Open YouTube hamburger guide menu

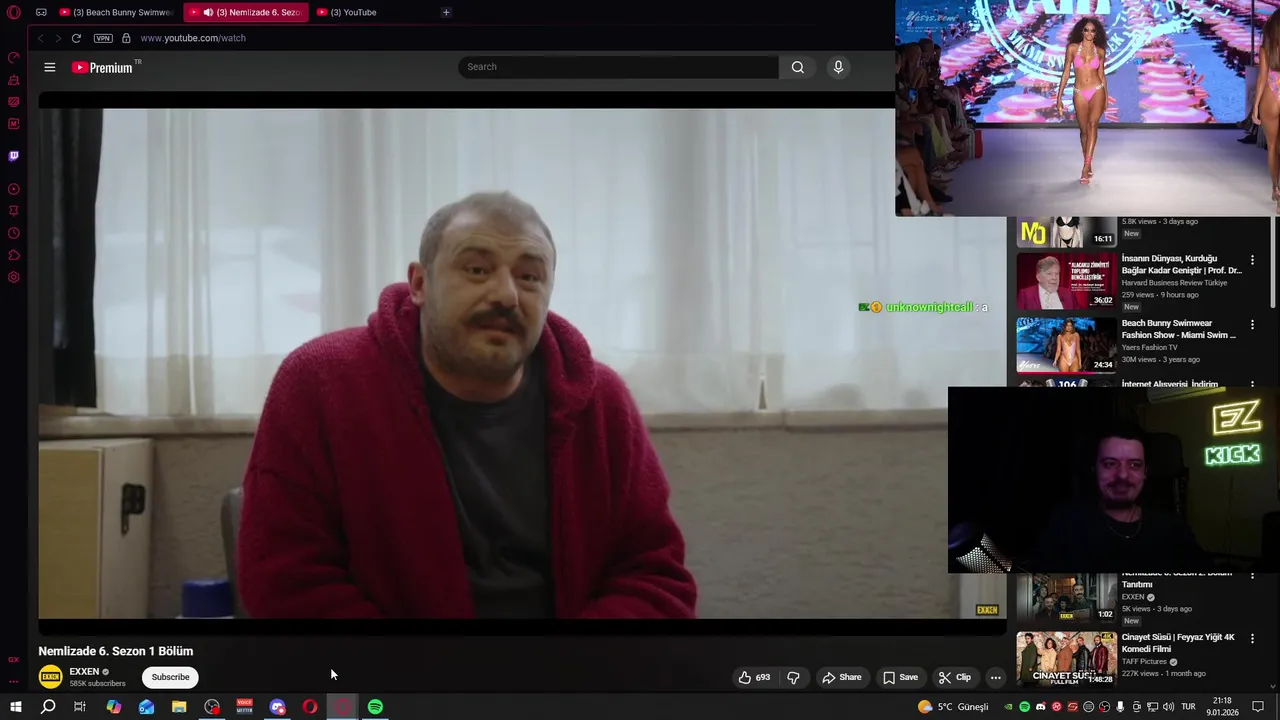pos(50,67)
